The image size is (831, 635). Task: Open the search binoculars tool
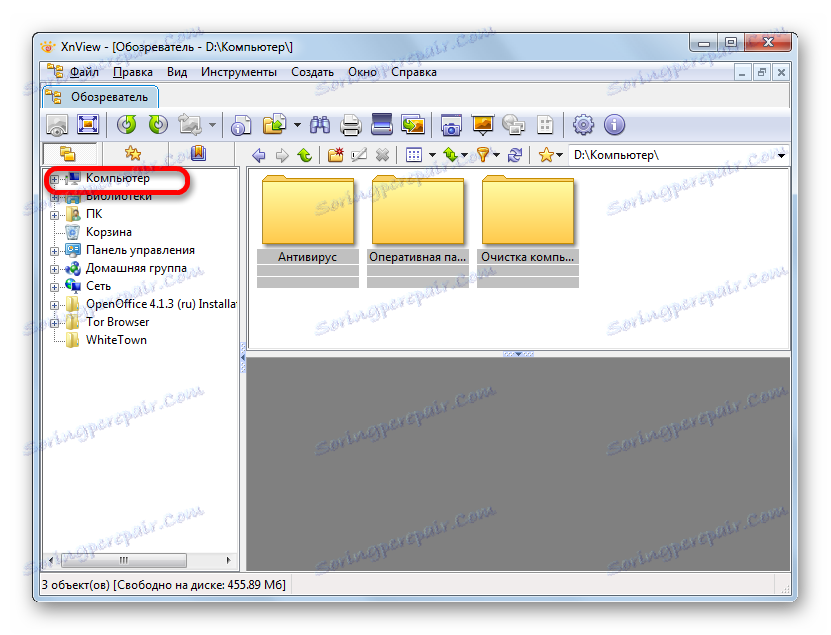[x=320, y=125]
